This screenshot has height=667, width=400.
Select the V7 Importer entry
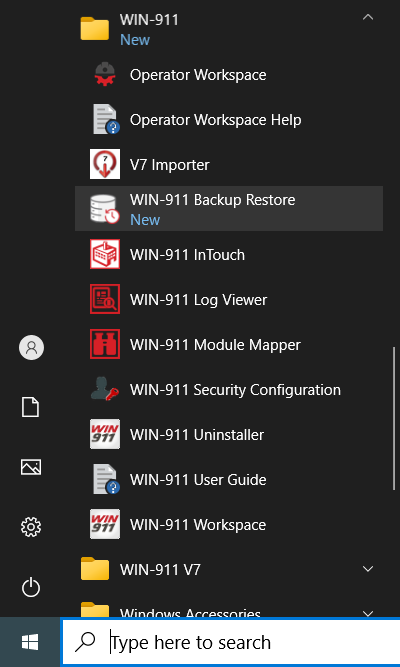coord(229,164)
